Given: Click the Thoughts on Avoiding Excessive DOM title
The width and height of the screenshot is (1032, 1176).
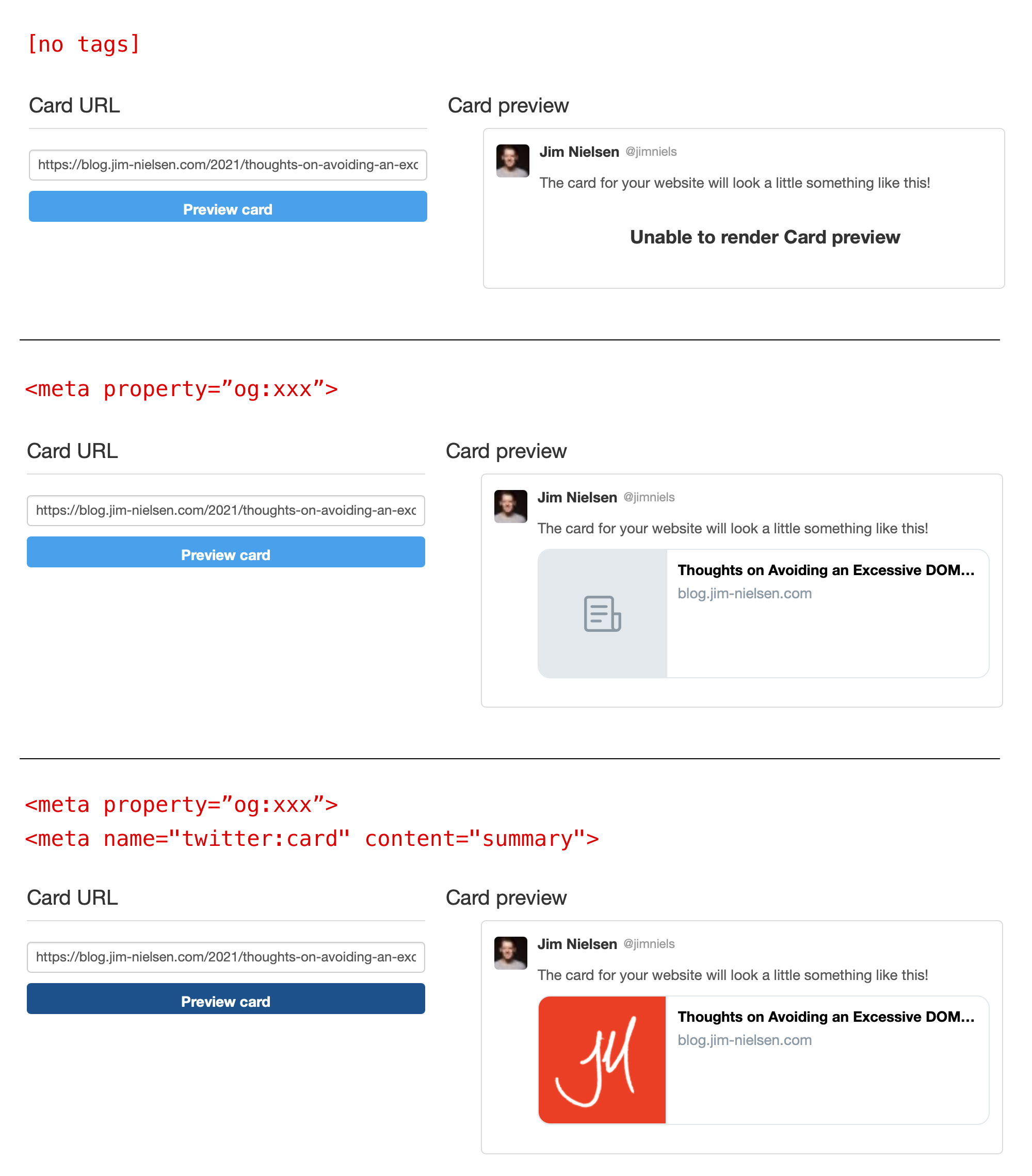Looking at the screenshot, I should [x=826, y=570].
